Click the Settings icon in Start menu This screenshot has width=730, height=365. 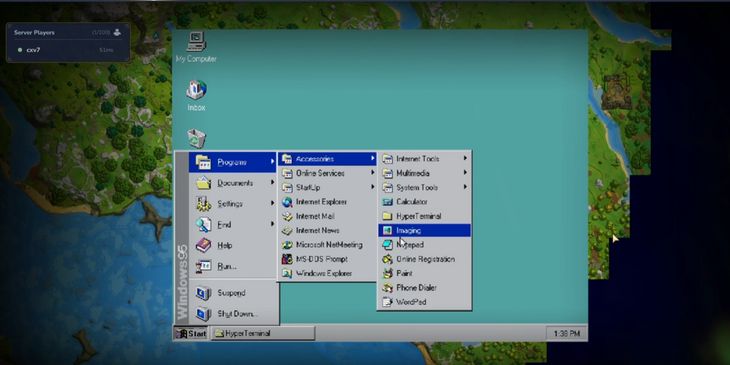point(203,203)
